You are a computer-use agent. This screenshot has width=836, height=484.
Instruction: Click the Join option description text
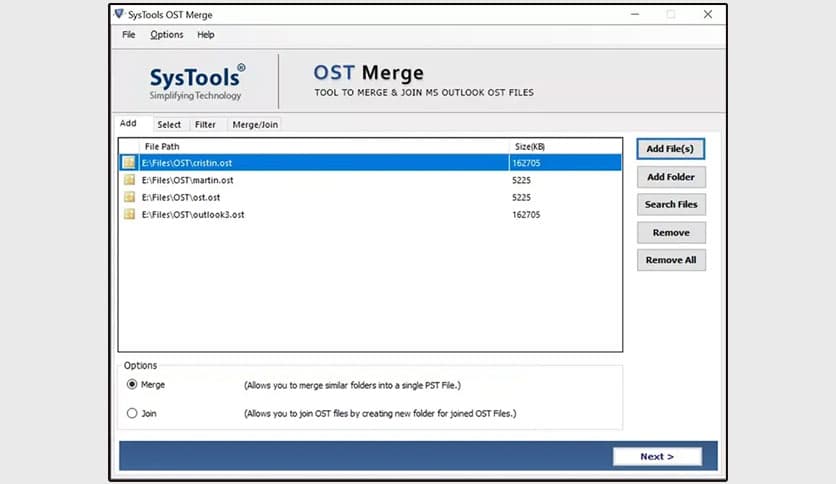pos(380,413)
